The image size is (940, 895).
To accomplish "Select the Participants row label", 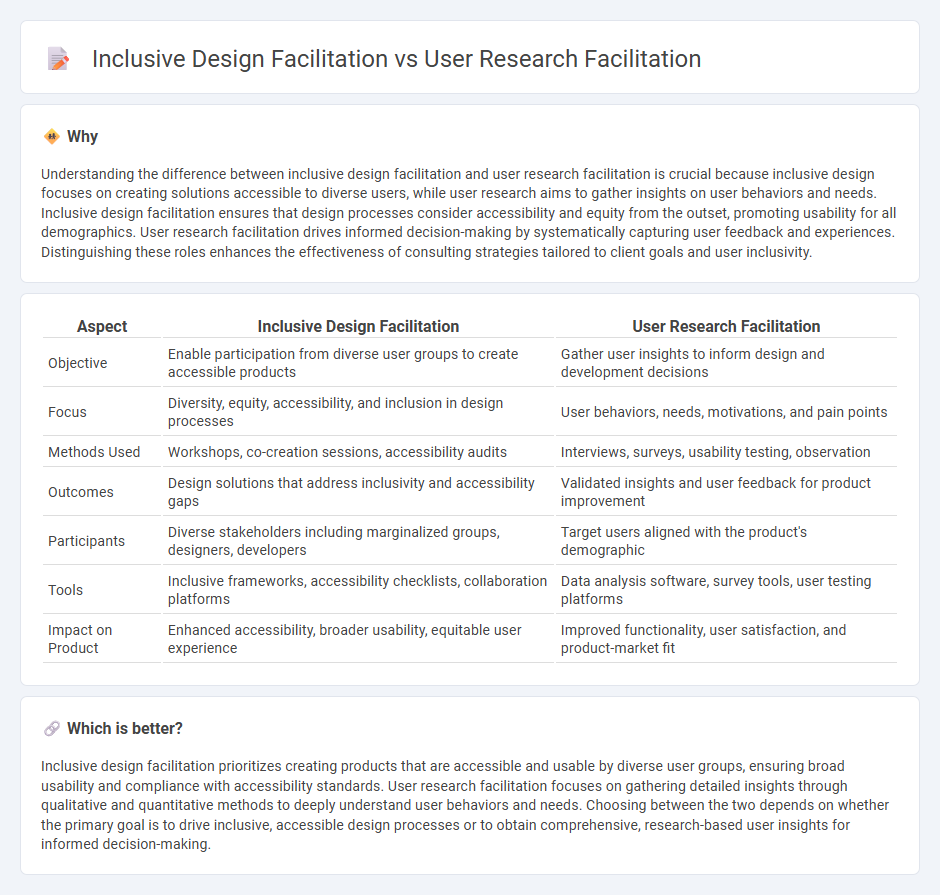I will [x=86, y=541].
